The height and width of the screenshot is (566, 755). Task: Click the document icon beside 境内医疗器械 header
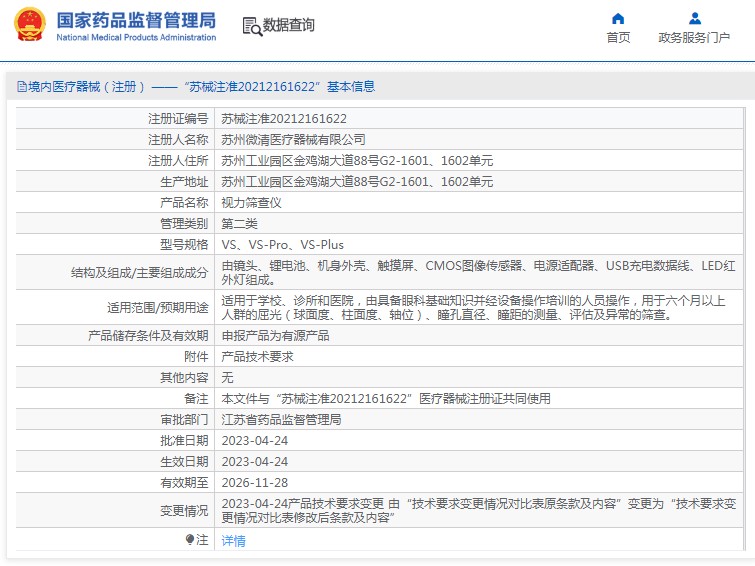click(x=21, y=87)
